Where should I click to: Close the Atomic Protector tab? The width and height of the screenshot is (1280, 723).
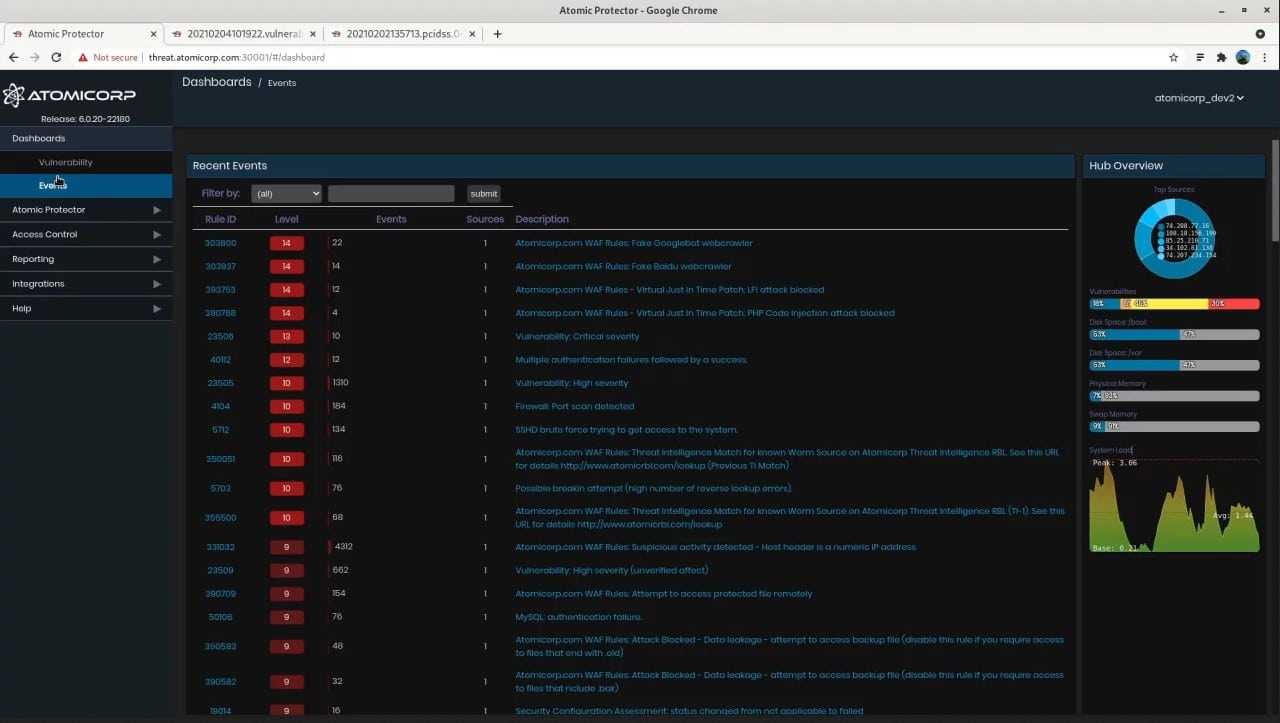coord(153,34)
